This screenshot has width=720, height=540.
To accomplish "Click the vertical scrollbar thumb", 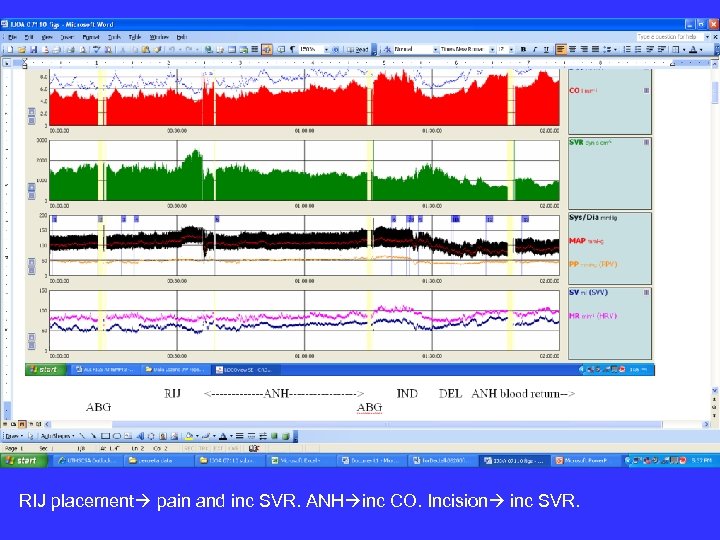I will 715,92.
